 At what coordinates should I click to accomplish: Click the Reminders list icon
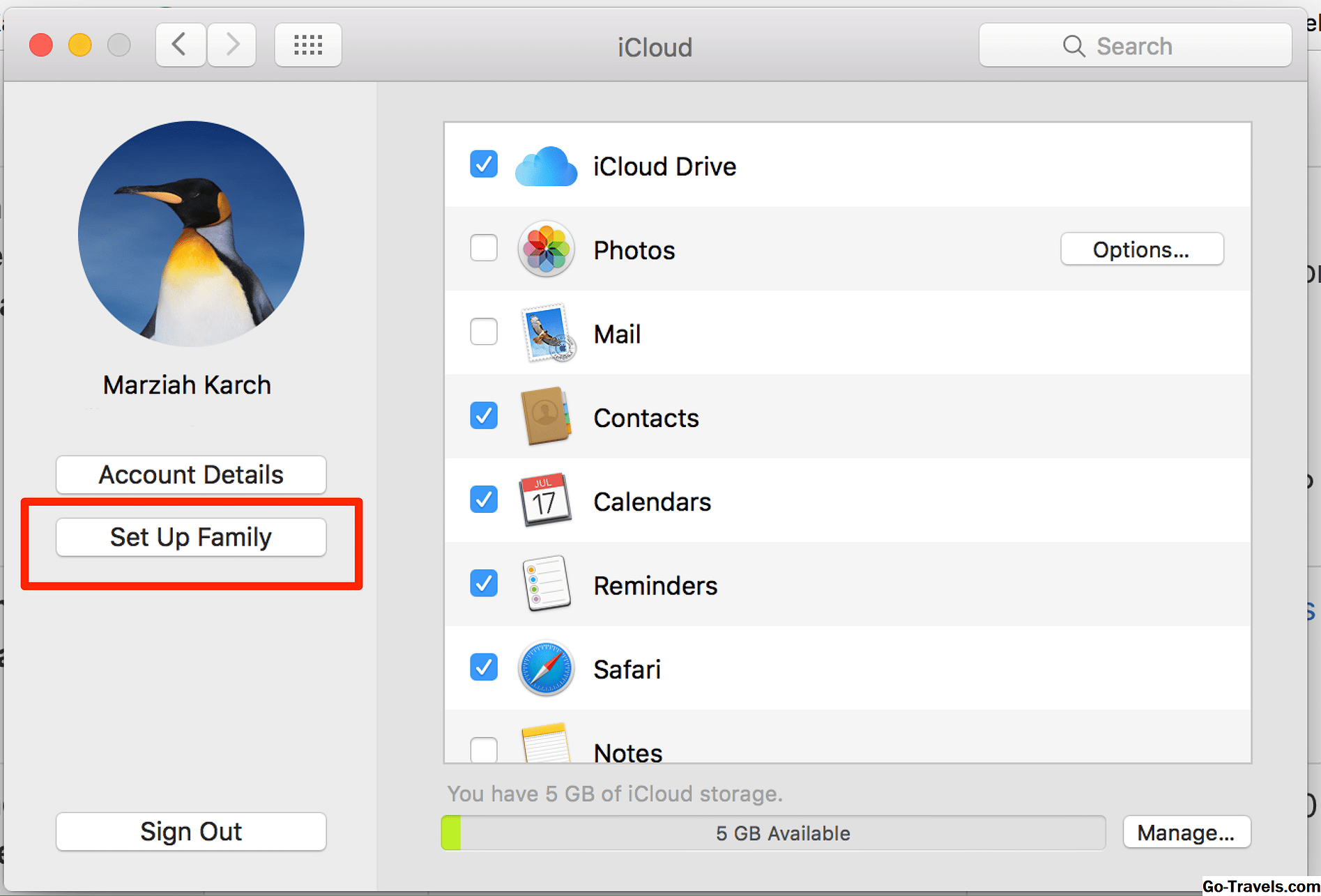point(546,584)
